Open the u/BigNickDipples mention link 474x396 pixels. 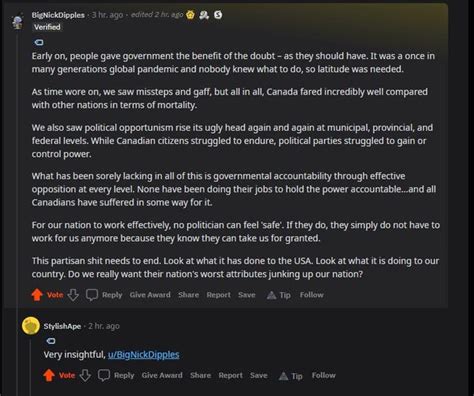144,355
